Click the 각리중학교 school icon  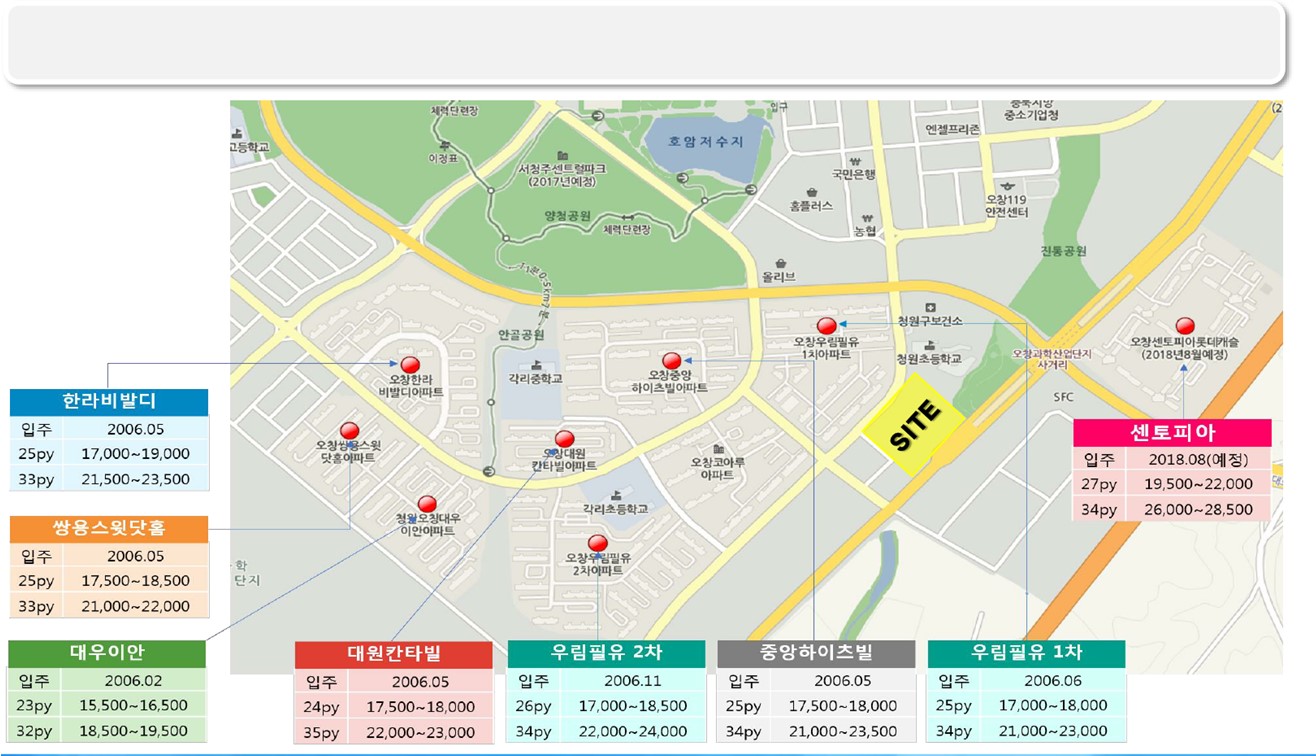coord(537,364)
